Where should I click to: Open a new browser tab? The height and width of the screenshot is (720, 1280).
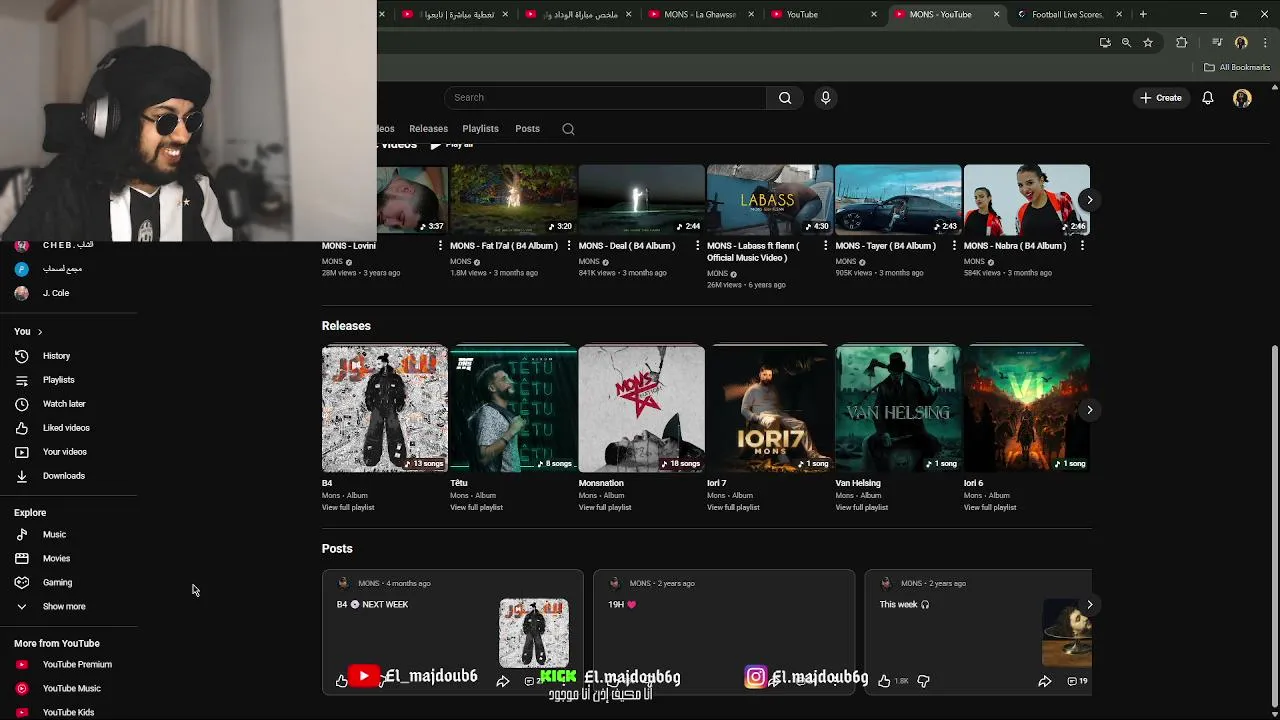pyautogui.click(x=1143, y=14)
